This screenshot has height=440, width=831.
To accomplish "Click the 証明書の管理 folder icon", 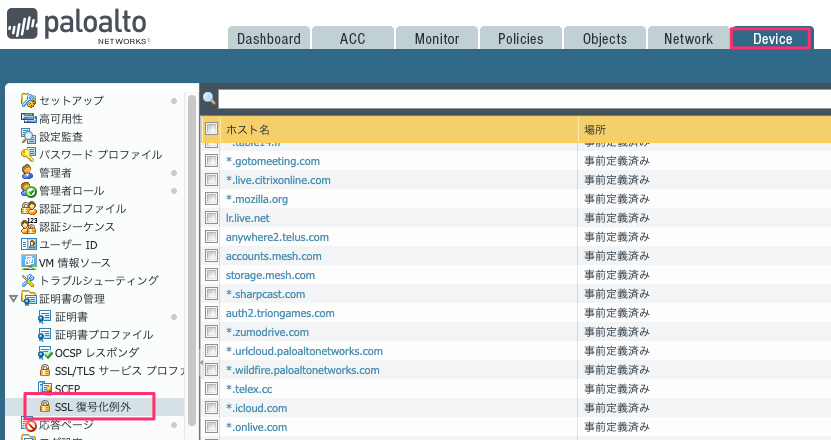I will pyautogui.click(x=28, y=298).
